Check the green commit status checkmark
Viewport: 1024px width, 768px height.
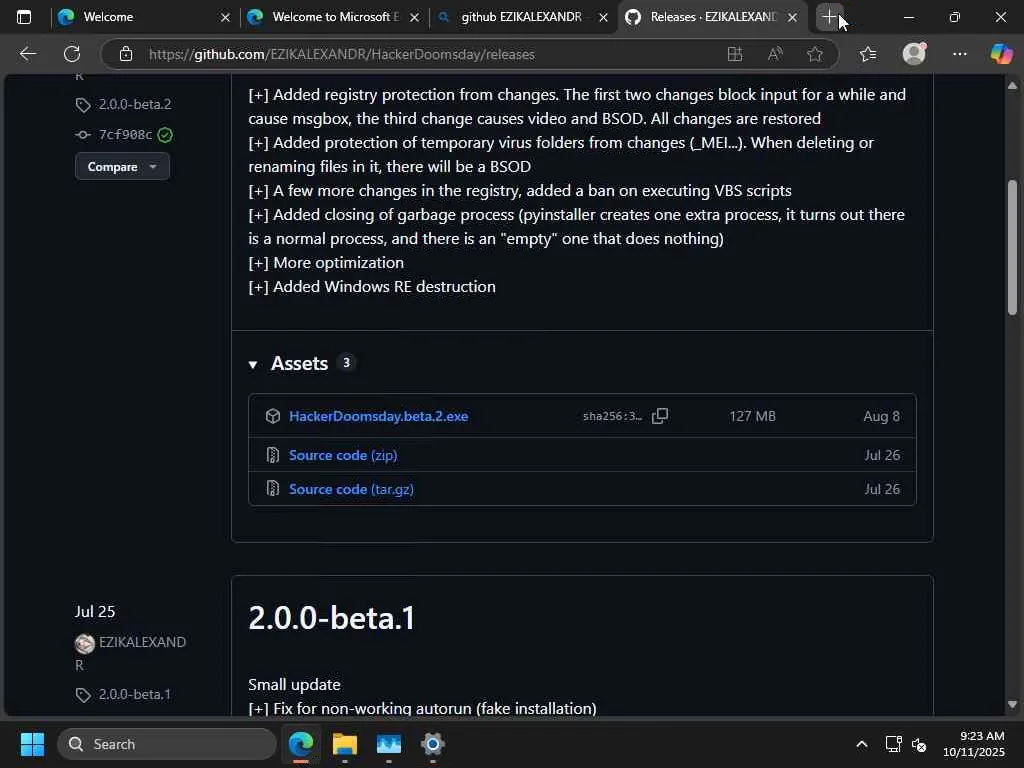click(165, 135)
